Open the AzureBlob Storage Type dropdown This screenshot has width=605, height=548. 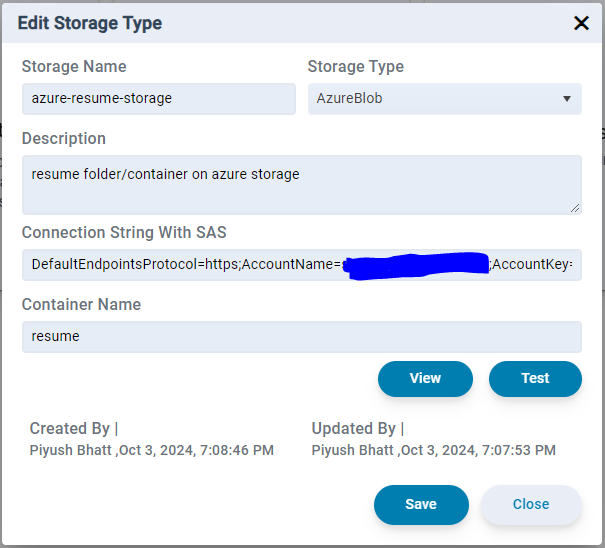pyautogui.click(x=444, y=99)
